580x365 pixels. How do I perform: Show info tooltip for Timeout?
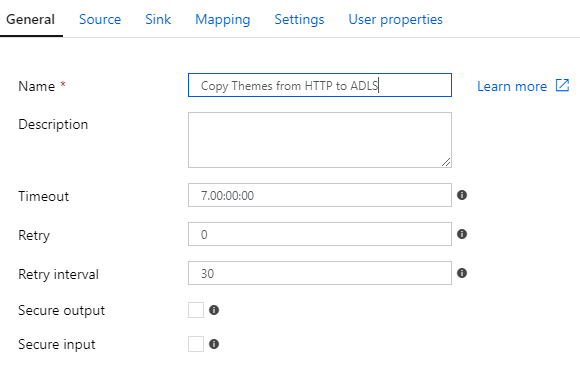[462, 195]
